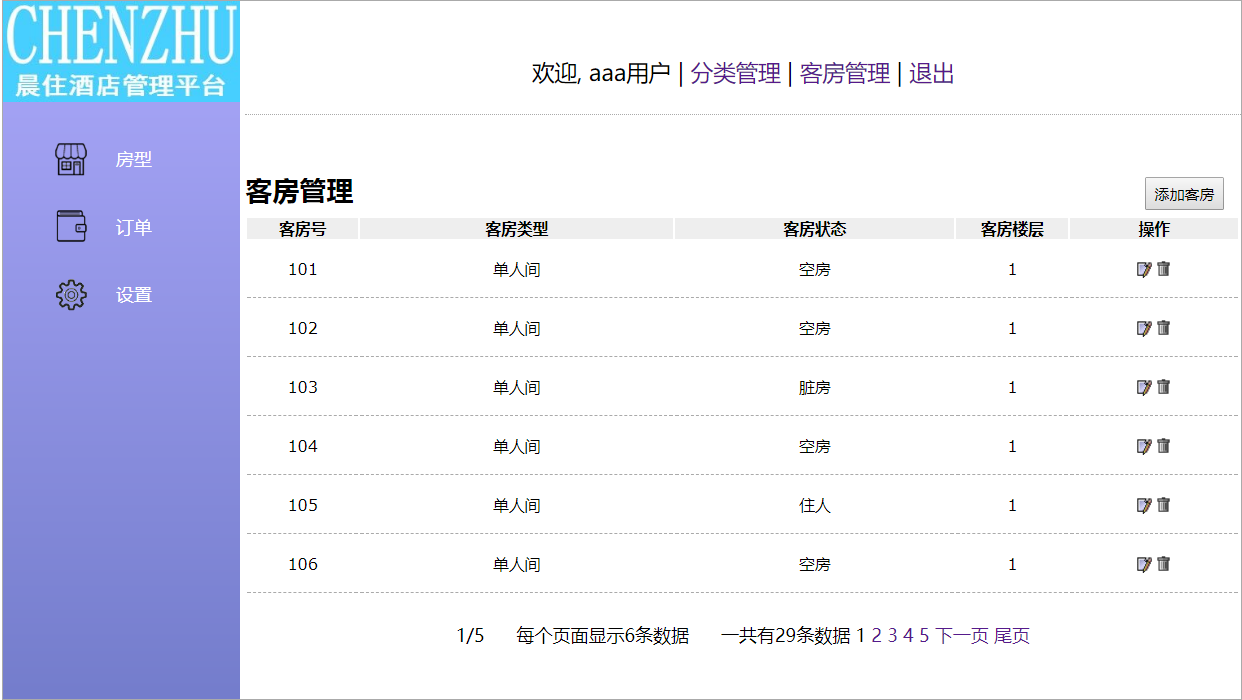Viewport: 1242px width, 700px height.
Task: Open the 客房管理 link in header
Action: tap(845, 73)
